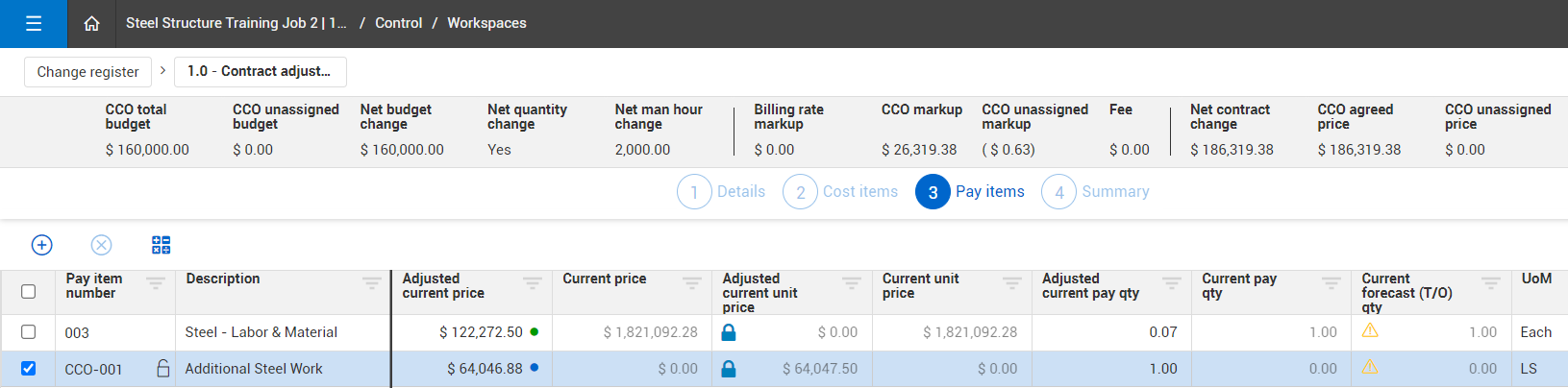Open the grid layout options icon
Viewport: 1568px width, 388px height.
point(161,245)
